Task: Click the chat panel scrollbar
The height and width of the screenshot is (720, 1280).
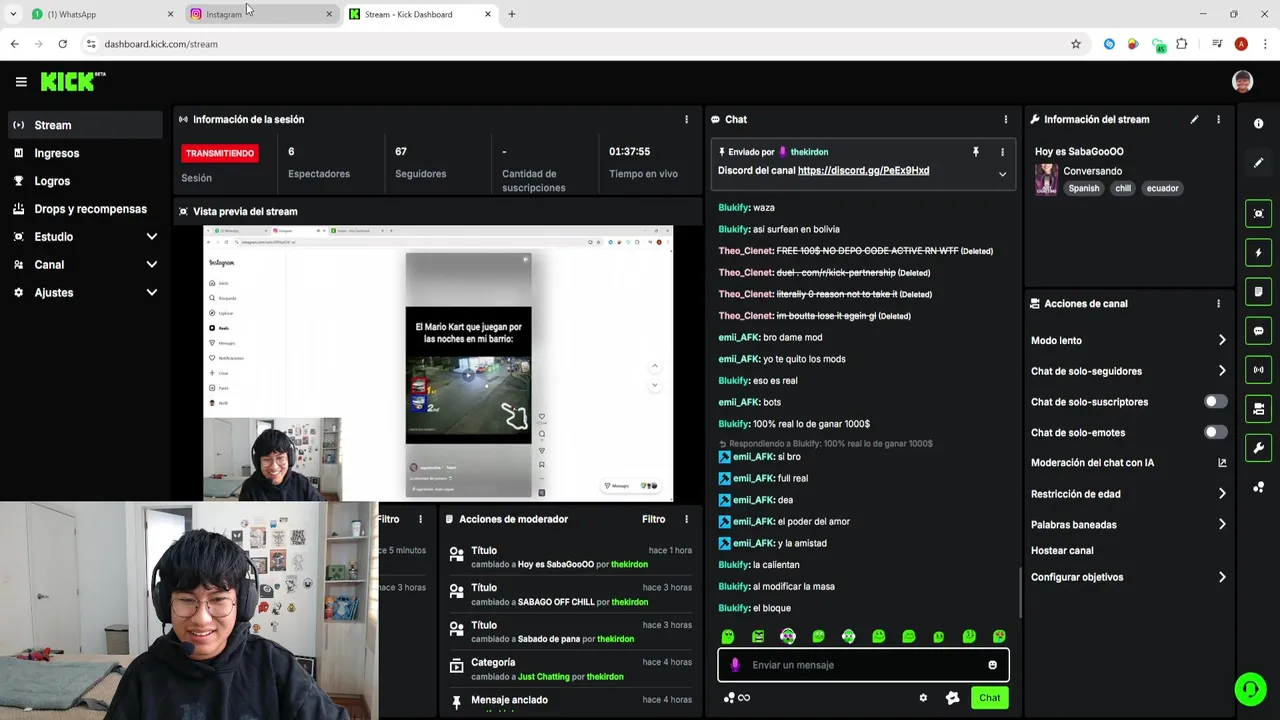Action: 1019,592
